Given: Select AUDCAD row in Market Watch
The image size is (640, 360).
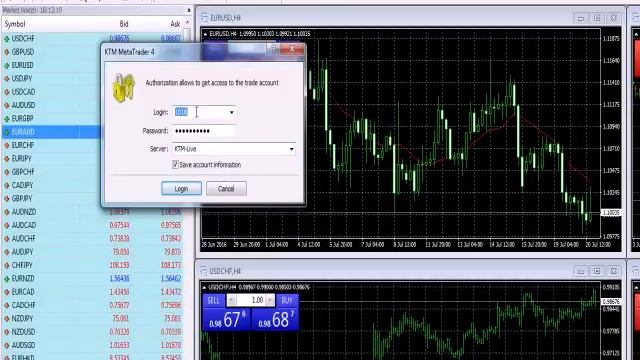Looking at the screenshot, I should click(92, 225).
